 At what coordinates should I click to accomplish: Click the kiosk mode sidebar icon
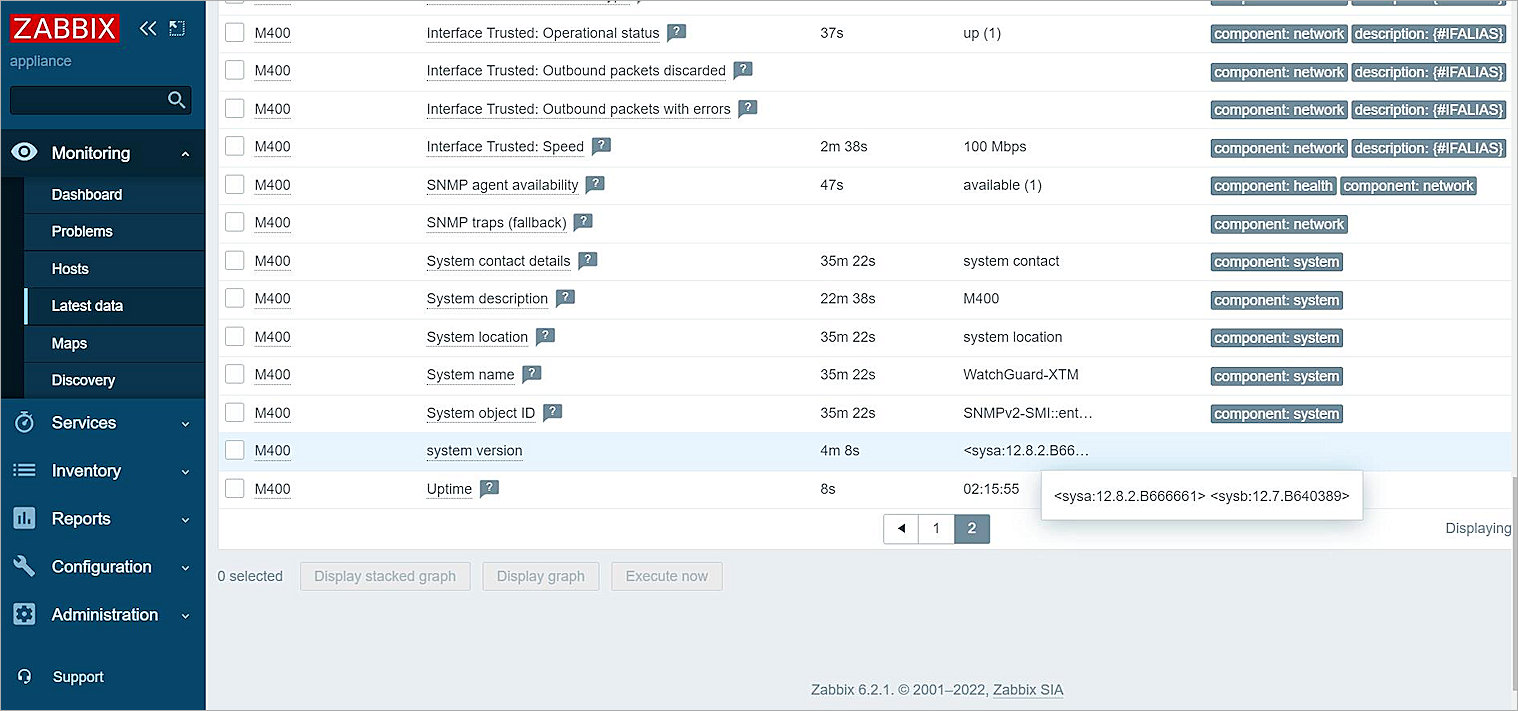(x=177, y=28)
